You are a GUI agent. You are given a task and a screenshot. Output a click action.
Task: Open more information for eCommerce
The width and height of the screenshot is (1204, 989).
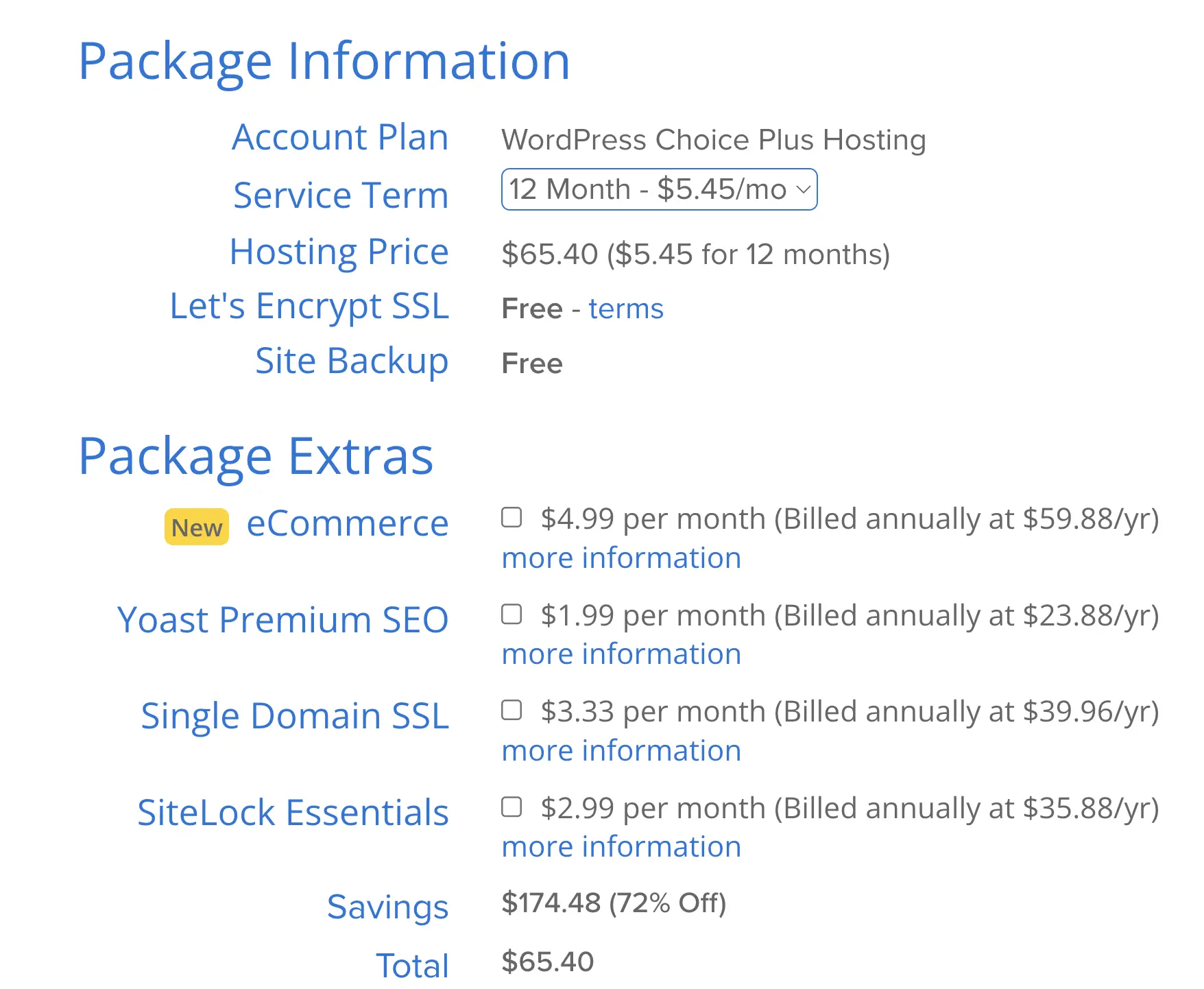(621, 558)
